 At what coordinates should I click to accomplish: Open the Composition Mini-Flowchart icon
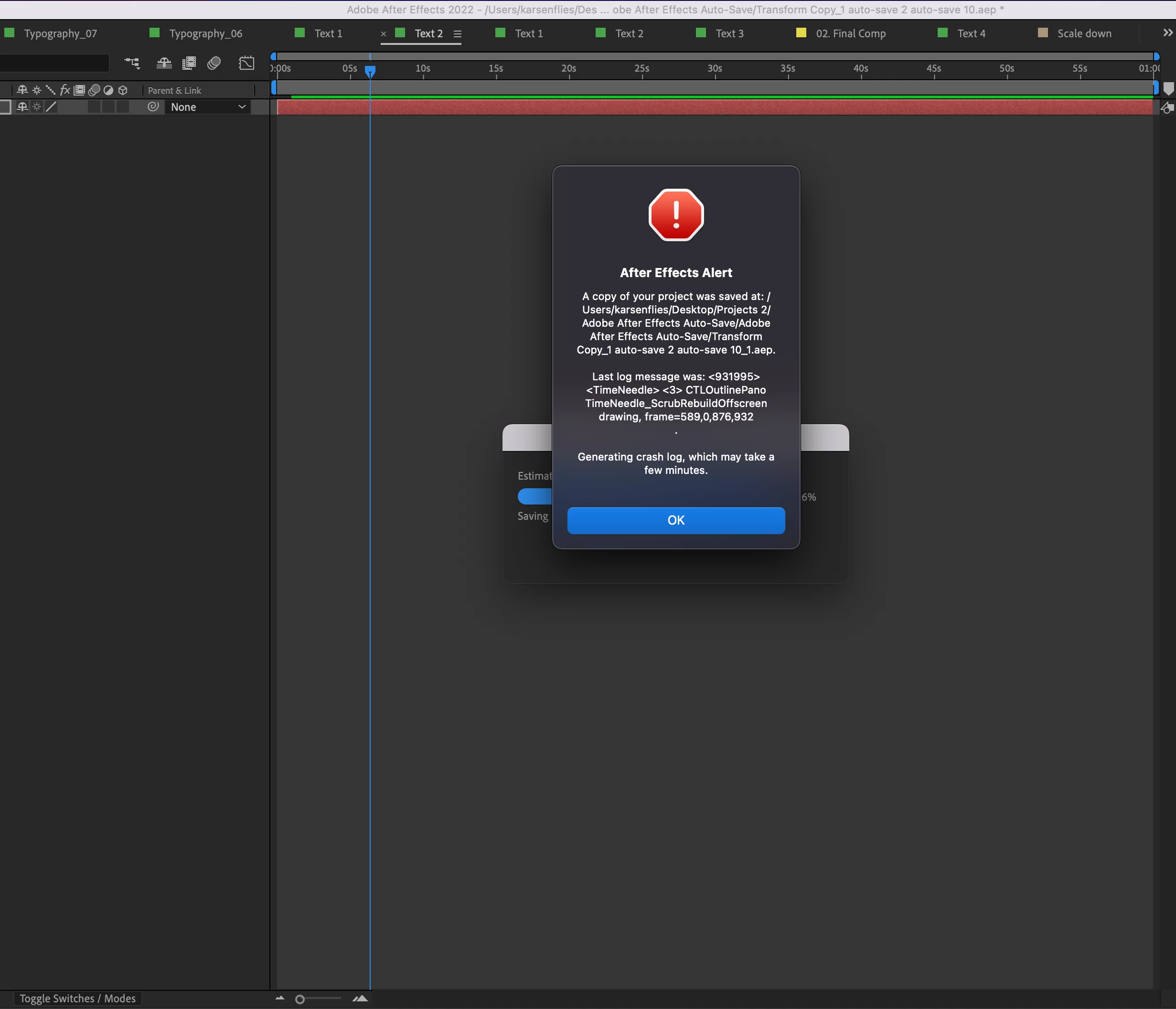click(x=132, y=63)
